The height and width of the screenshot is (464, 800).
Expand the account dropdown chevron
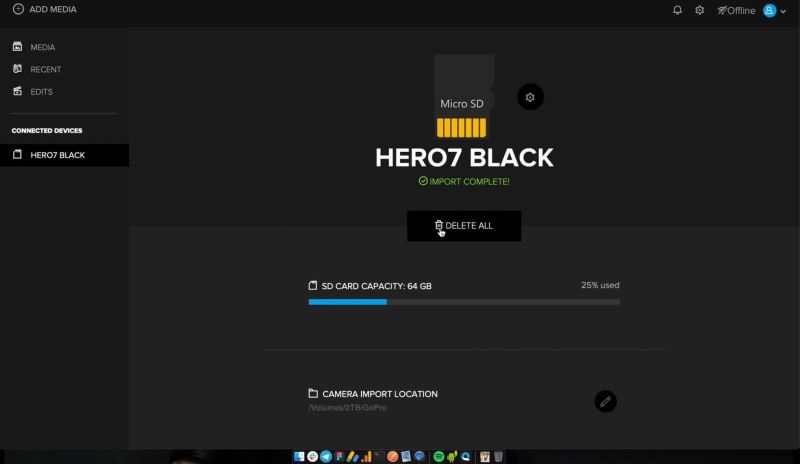(x=783, y=11)
